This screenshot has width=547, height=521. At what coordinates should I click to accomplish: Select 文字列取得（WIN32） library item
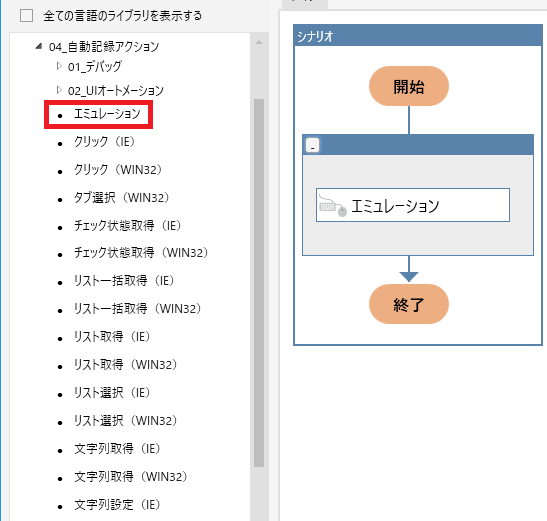tap(131, 476)
